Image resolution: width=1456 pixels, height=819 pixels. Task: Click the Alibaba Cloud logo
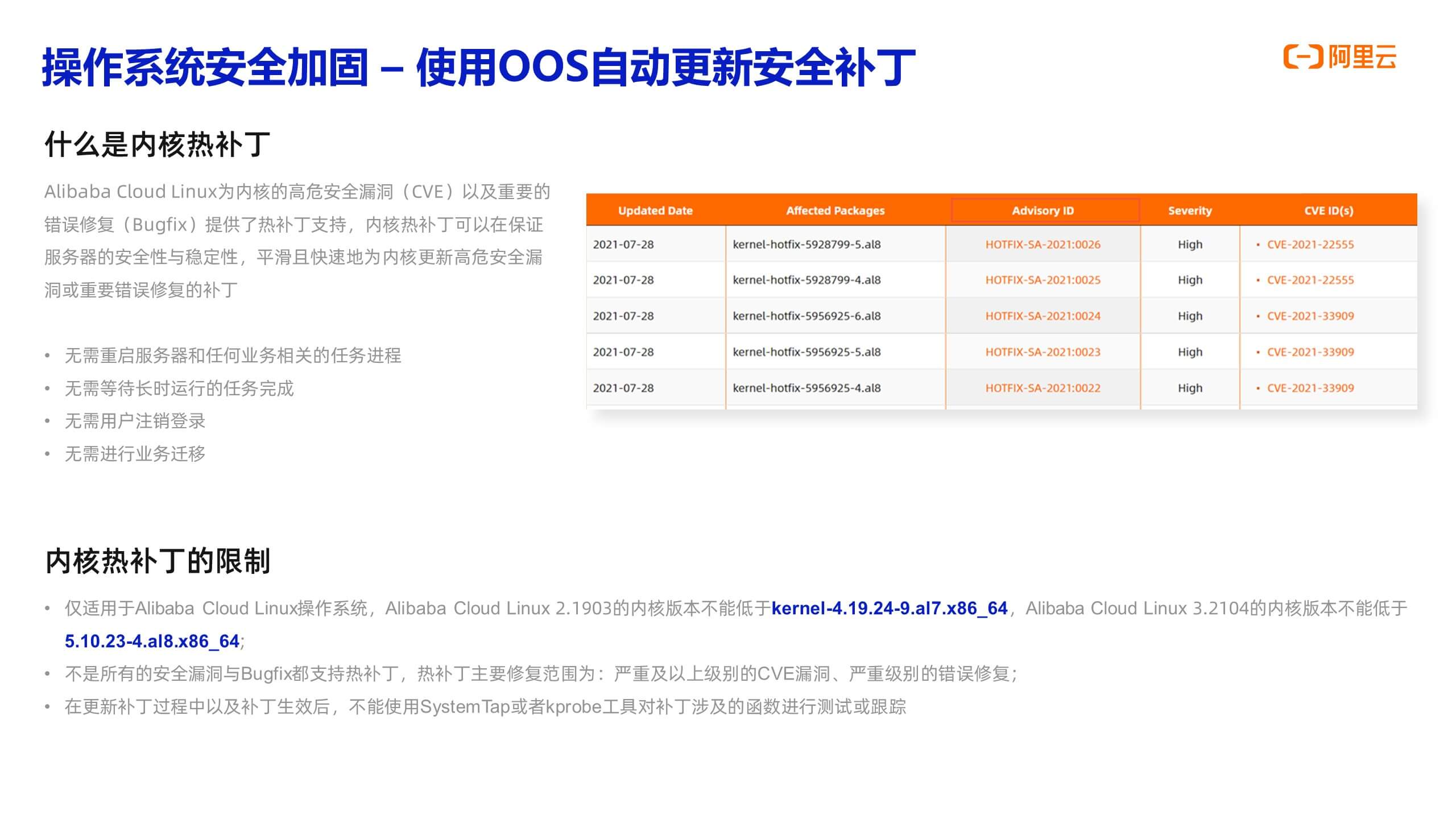[1339, 57]
